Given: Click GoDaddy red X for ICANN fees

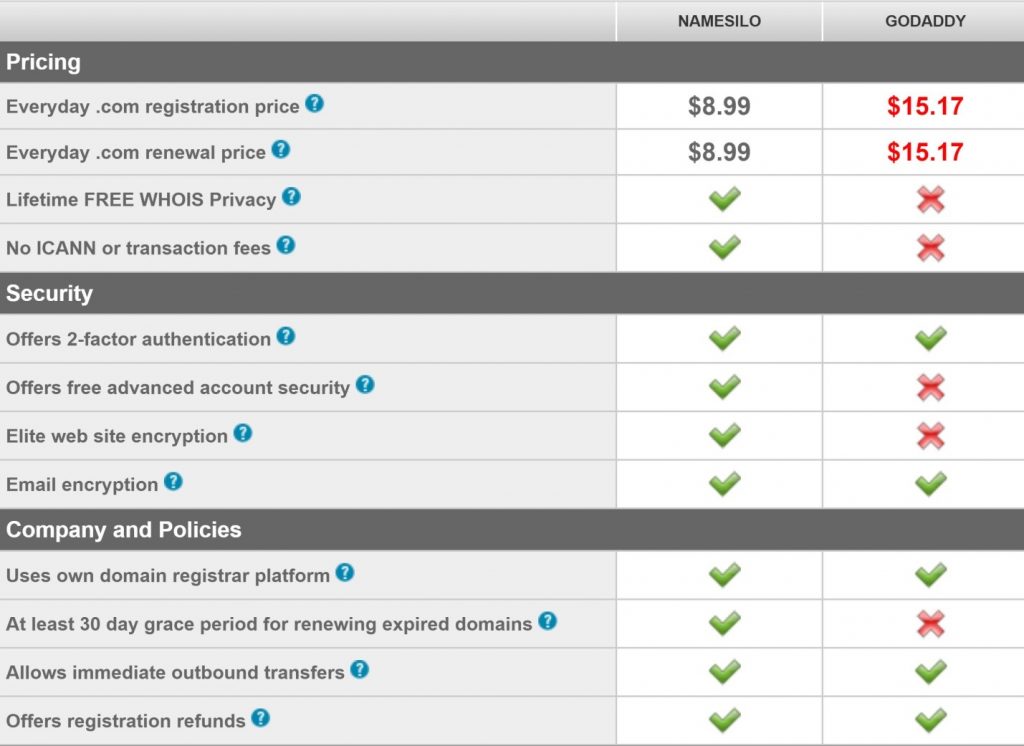Looking at the screenshot, I should coord(931,248).
